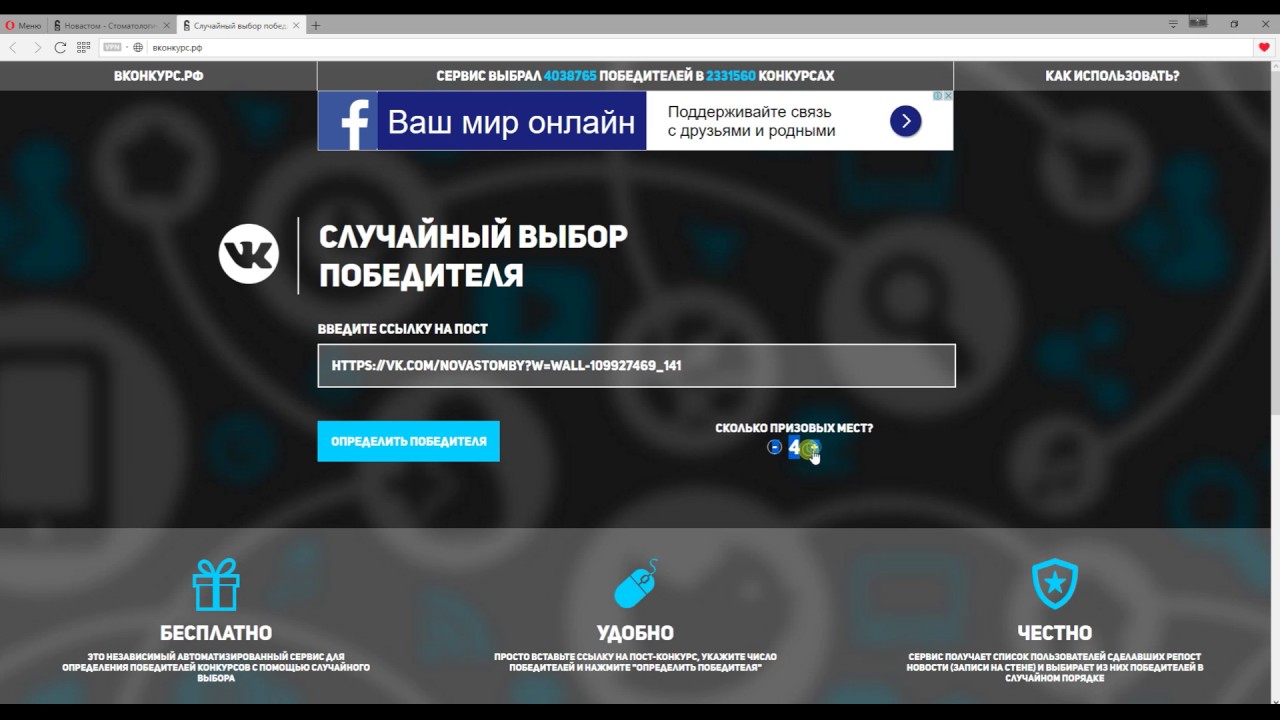The height and width of the screenshot is (720, 1280).
Task: Click the УДОБНО heading
Action: click(x=635, y=633)
